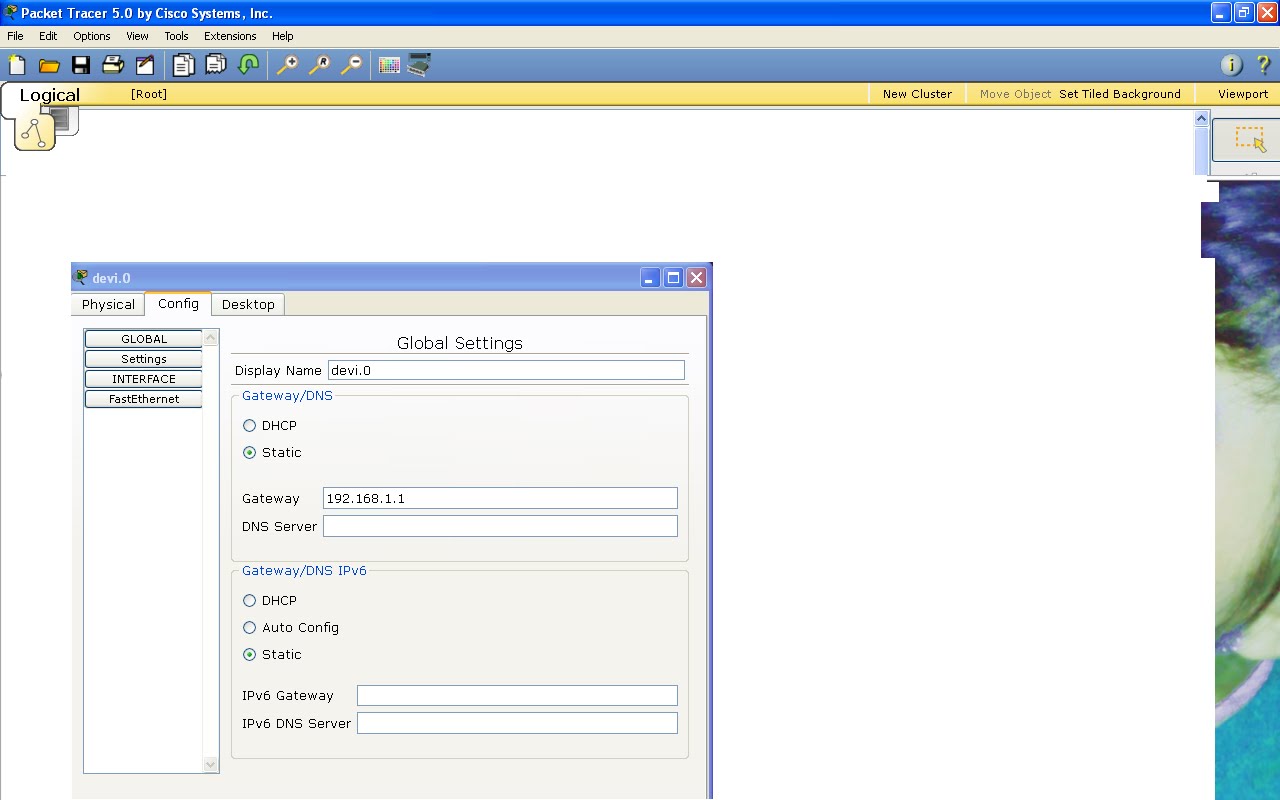The image size is (1280, 800).
Task: Click config sidebar scroll up arrow
Action: [211, 337]
